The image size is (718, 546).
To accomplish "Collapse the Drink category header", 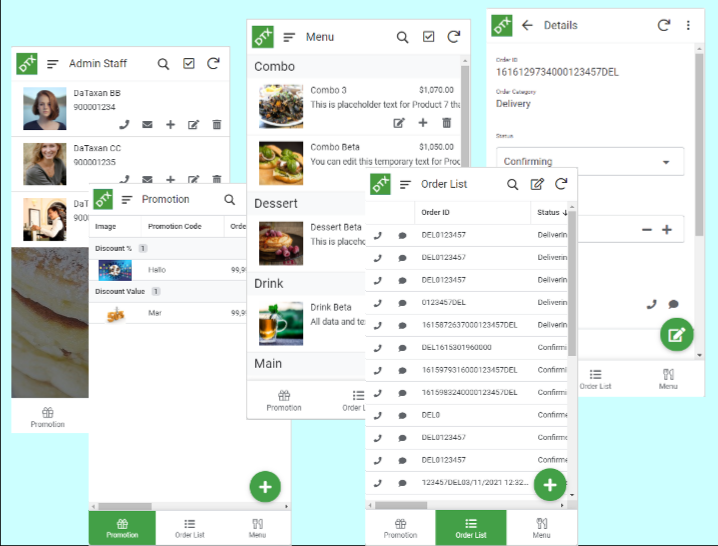I will [306, 284].
